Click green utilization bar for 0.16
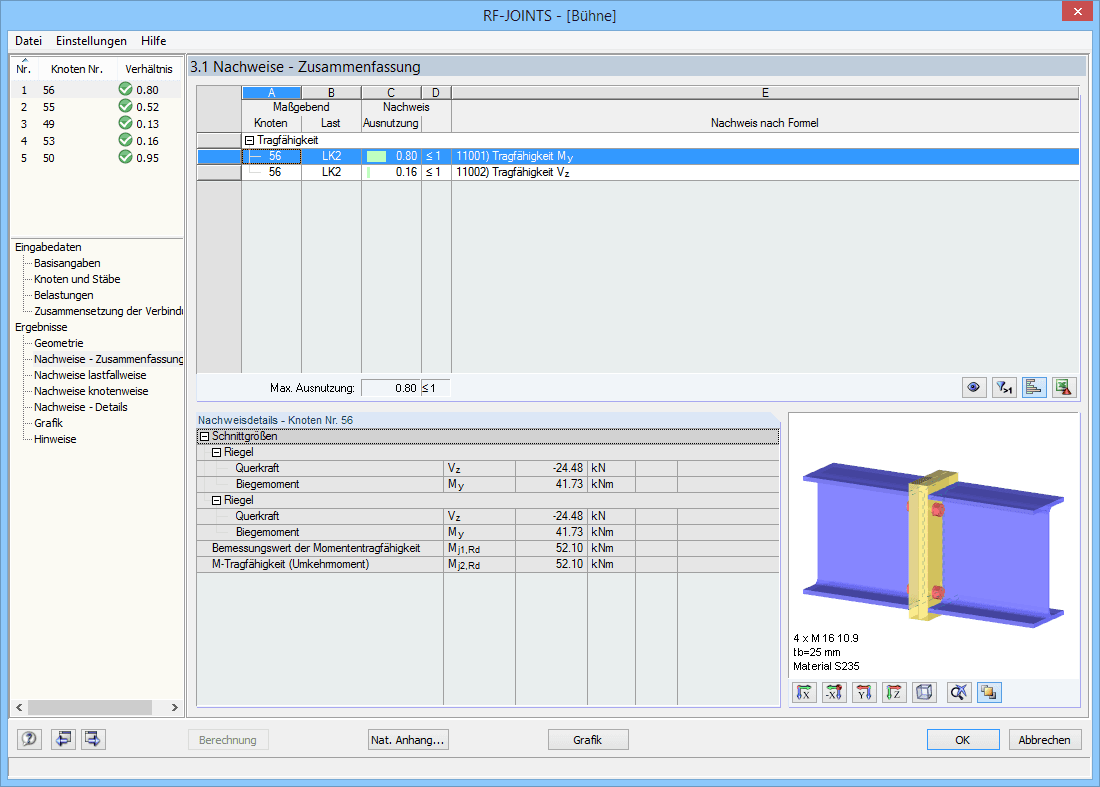The height and width of the screenshot is (787, 1100). coord(368,173)
